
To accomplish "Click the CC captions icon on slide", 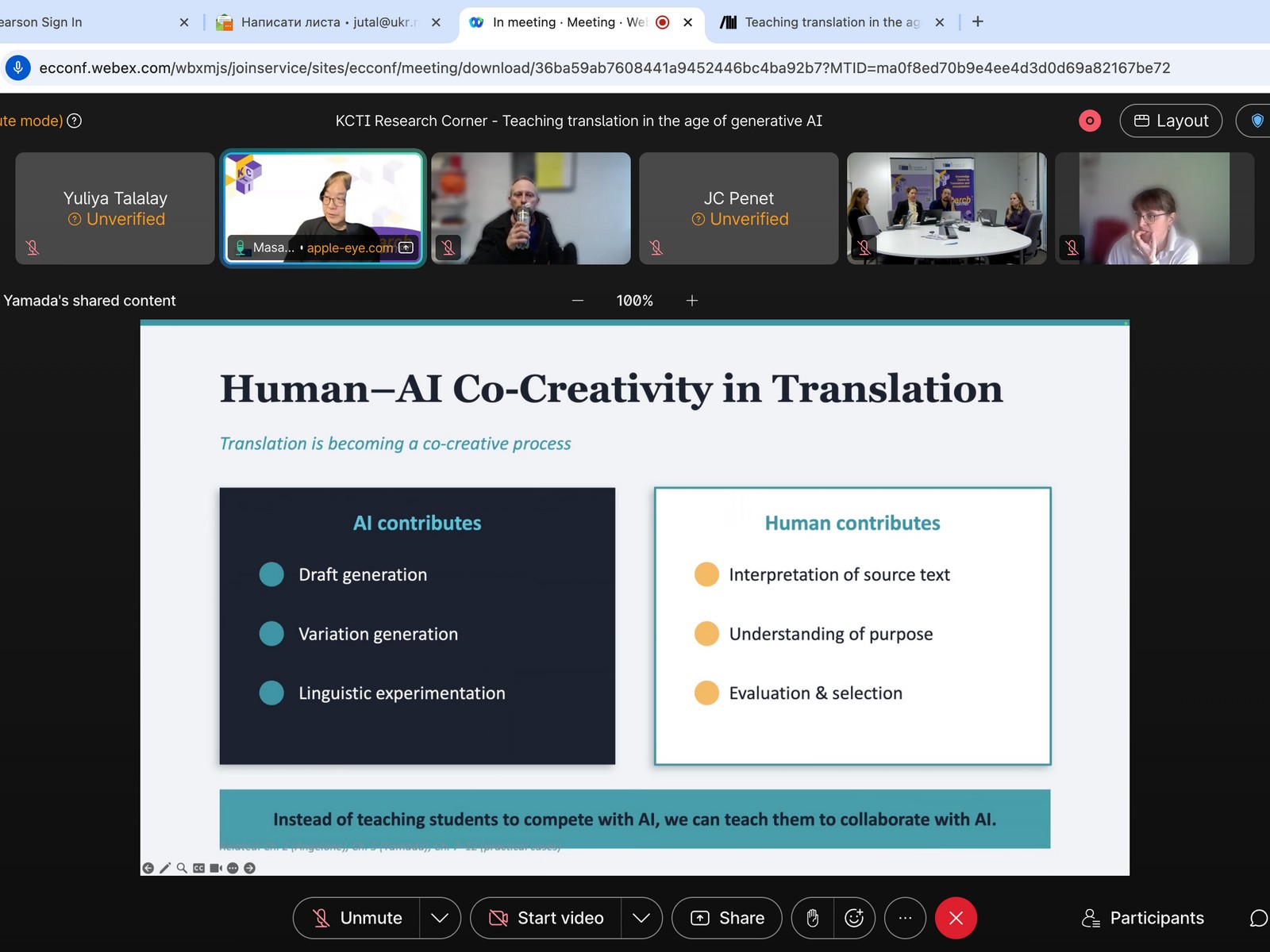I will pyautogui.click(x=198, y=868).
